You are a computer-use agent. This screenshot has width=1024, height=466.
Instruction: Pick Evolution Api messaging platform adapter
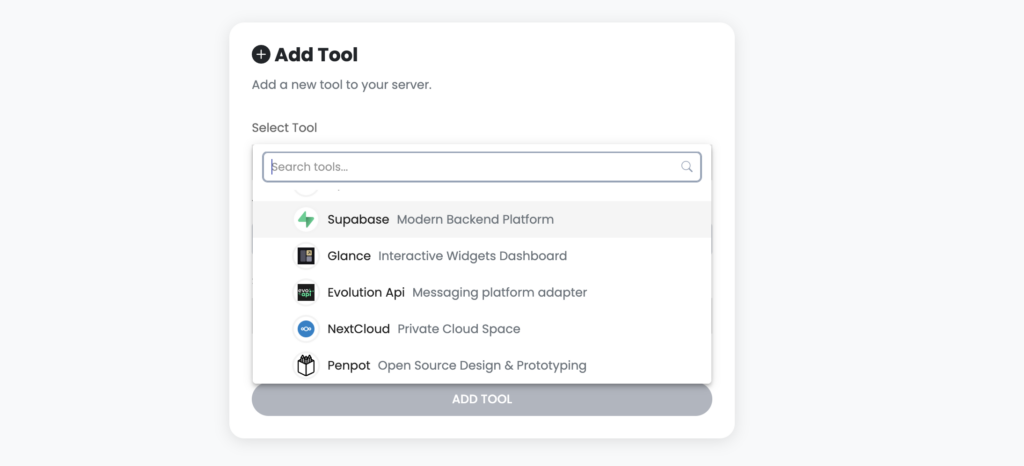482,292
